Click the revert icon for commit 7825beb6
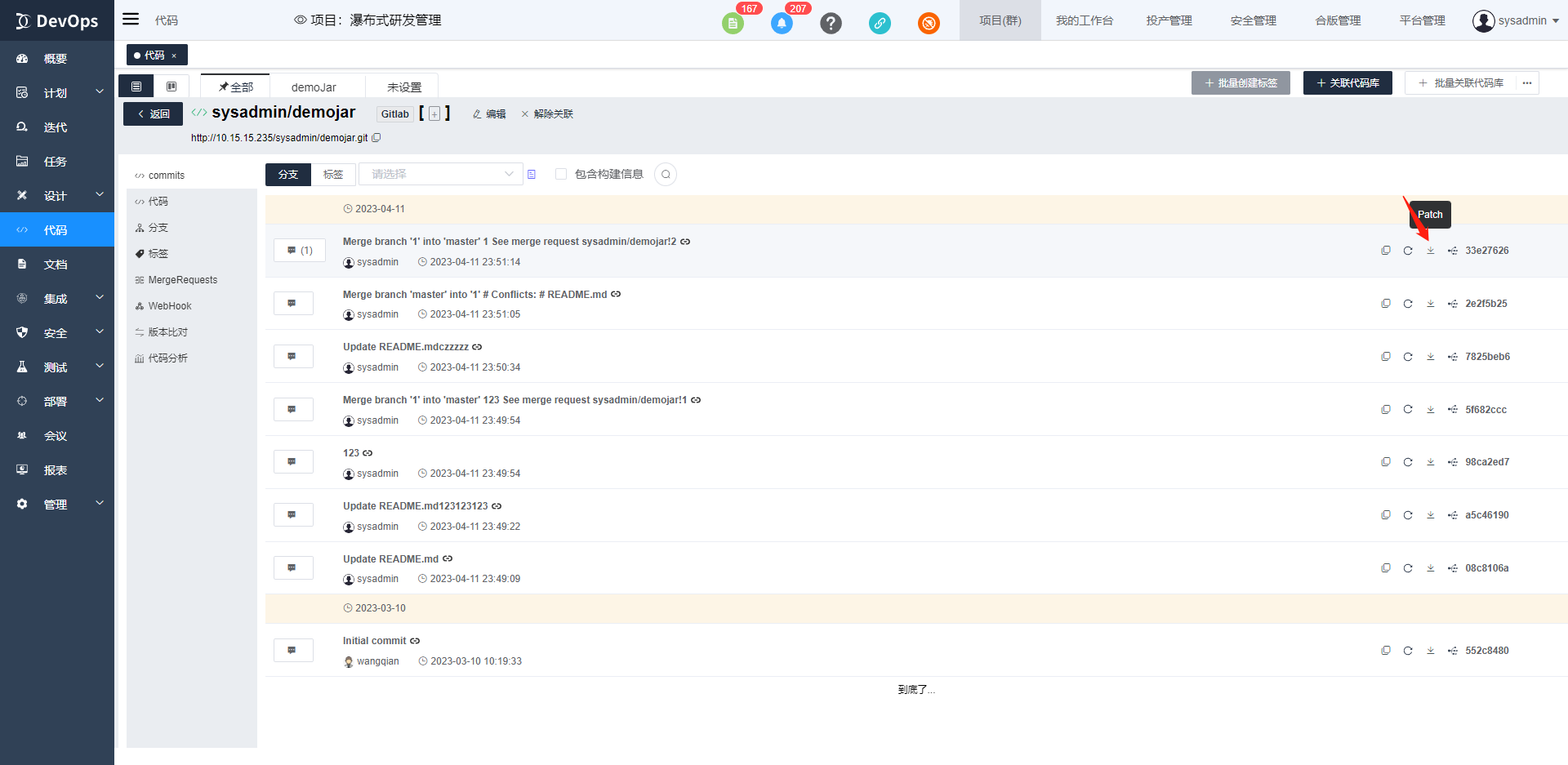 (x=1408, y=357)
